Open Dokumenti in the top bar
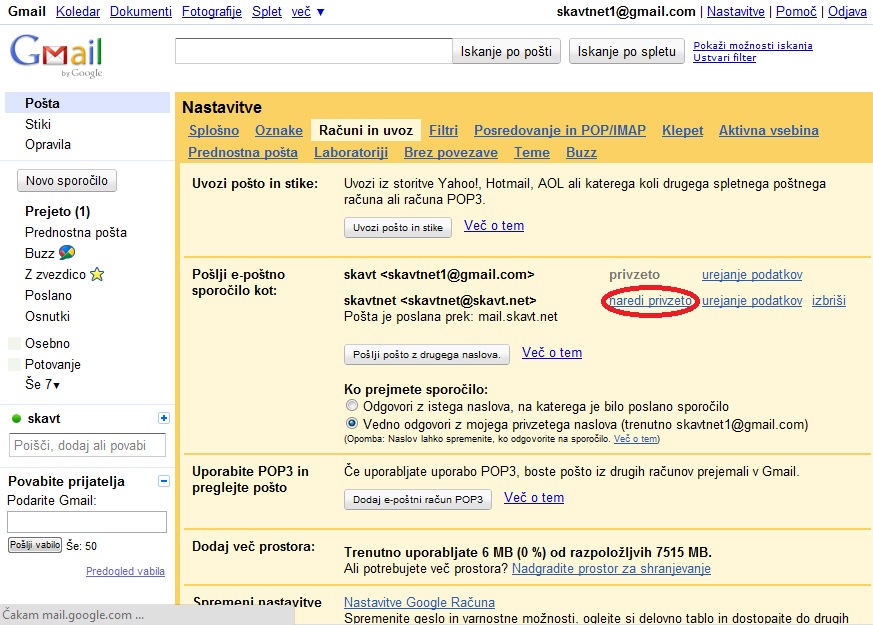The height and width of the screenshot is (625, 873). pyautogui.click(x=141, y=11)
